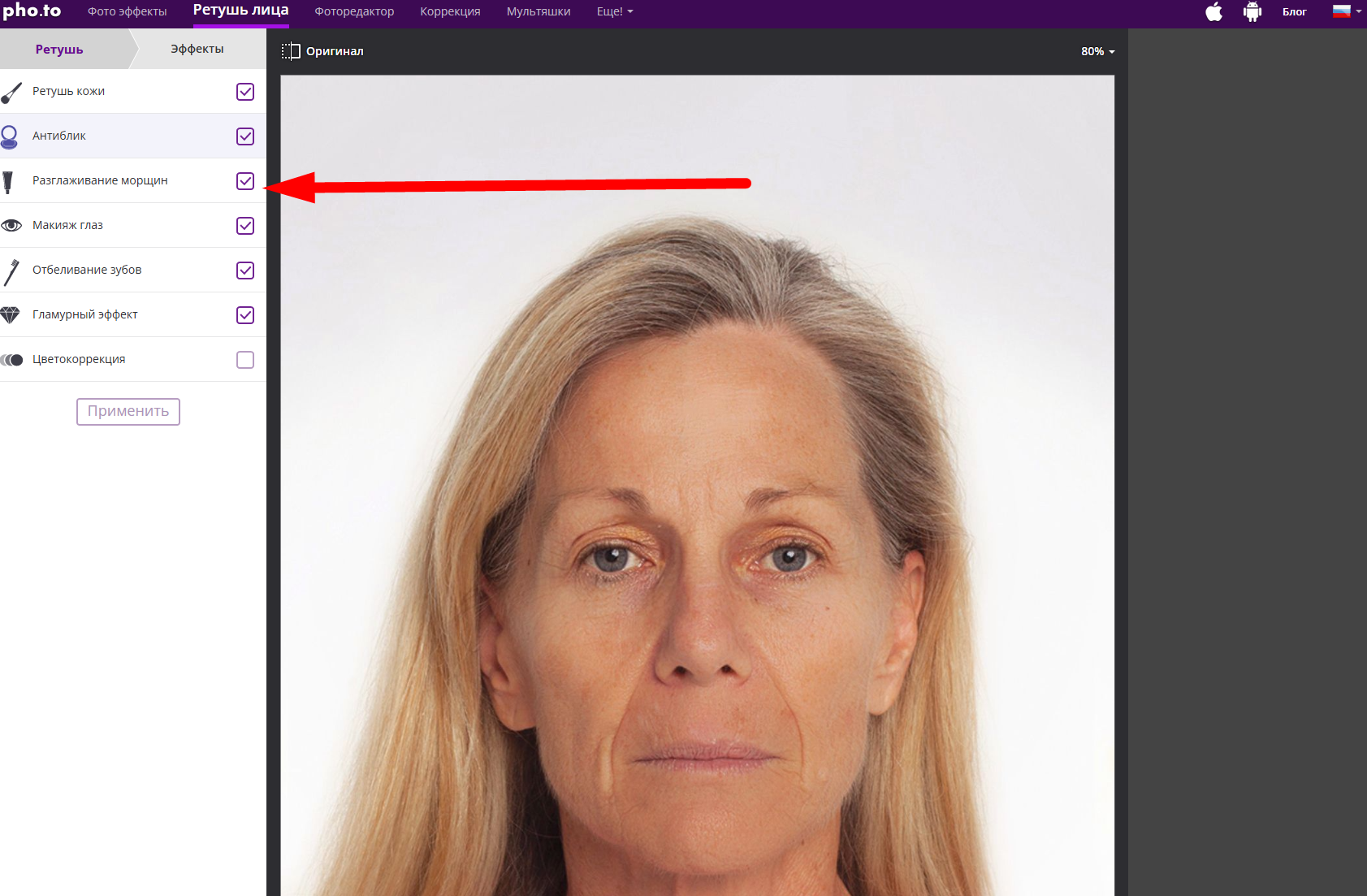Click the Оригинал compare icon
Viewport: 1367px width, 896px height.
(x=290, y=51)
